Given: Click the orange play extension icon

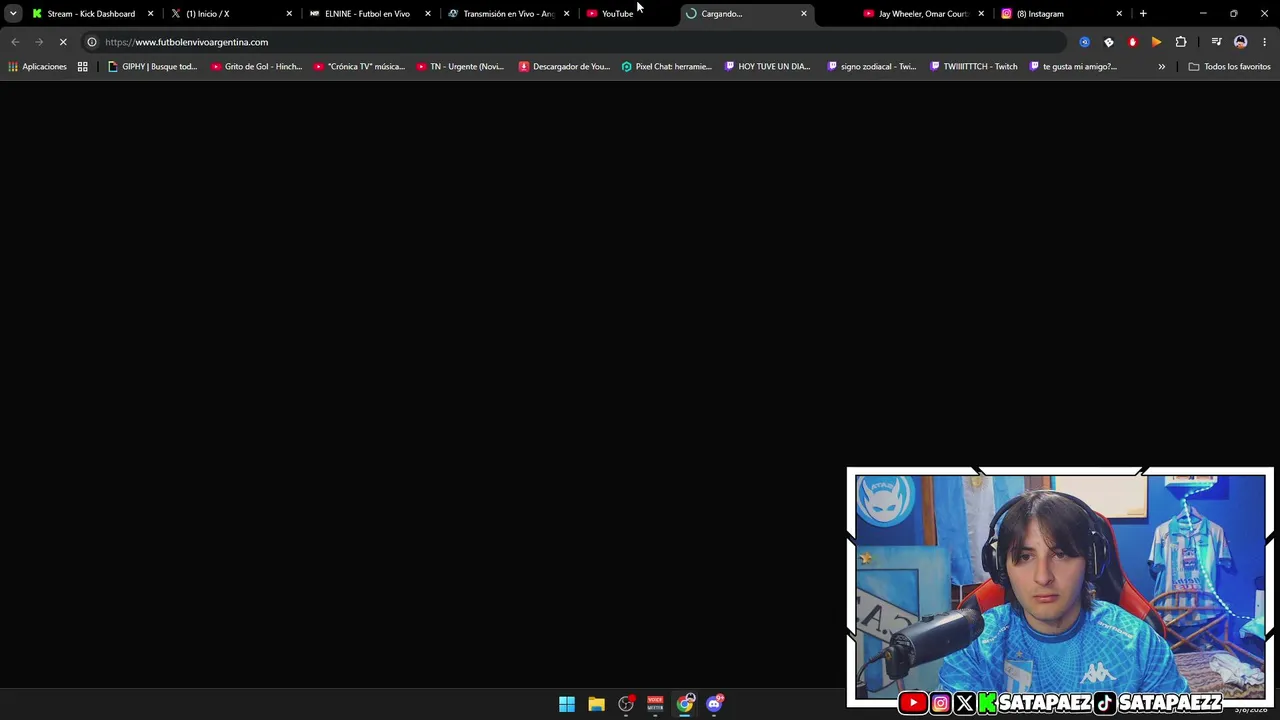Looking at the screenshot, I should (x=1157, y=42).
